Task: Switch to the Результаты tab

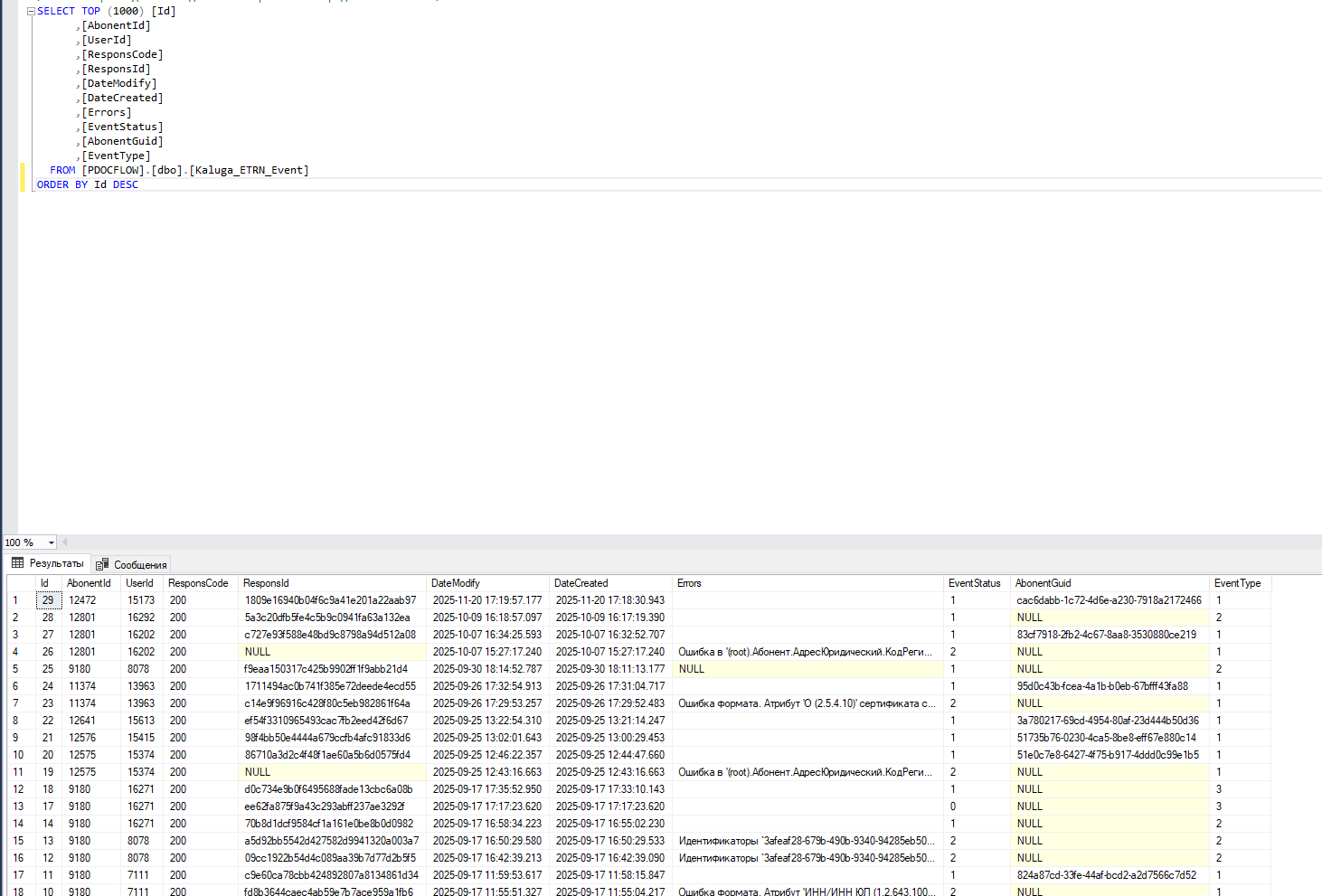Action: 48,563
